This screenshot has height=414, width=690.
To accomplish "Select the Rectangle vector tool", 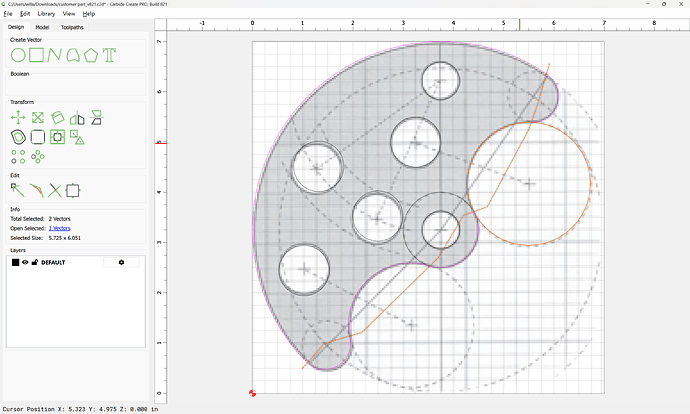I will click(37, 55).
